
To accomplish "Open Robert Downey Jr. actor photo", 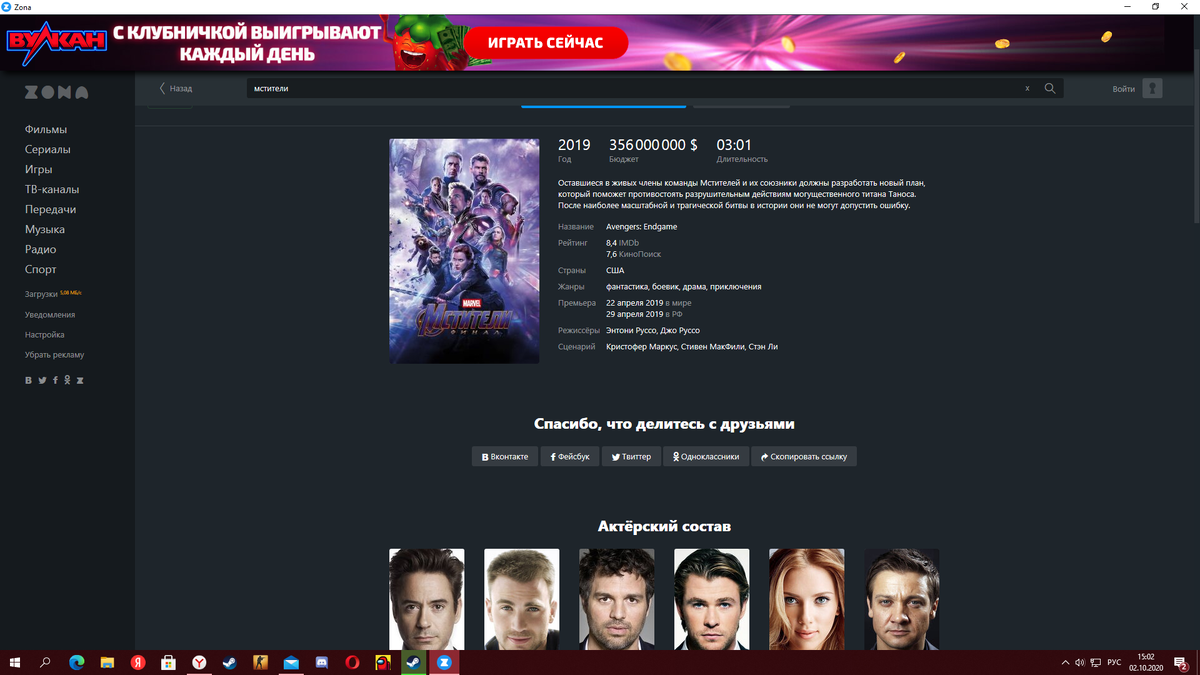I will pos(427,599).
